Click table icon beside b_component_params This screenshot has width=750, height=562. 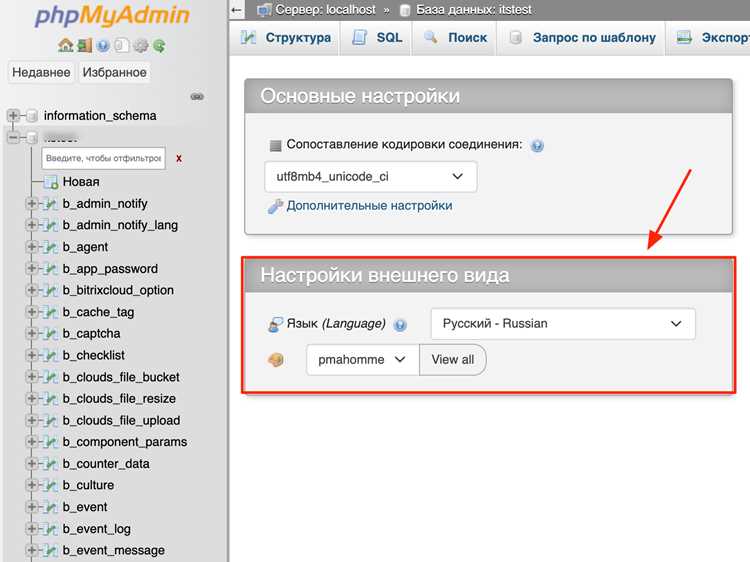point(50,442)
